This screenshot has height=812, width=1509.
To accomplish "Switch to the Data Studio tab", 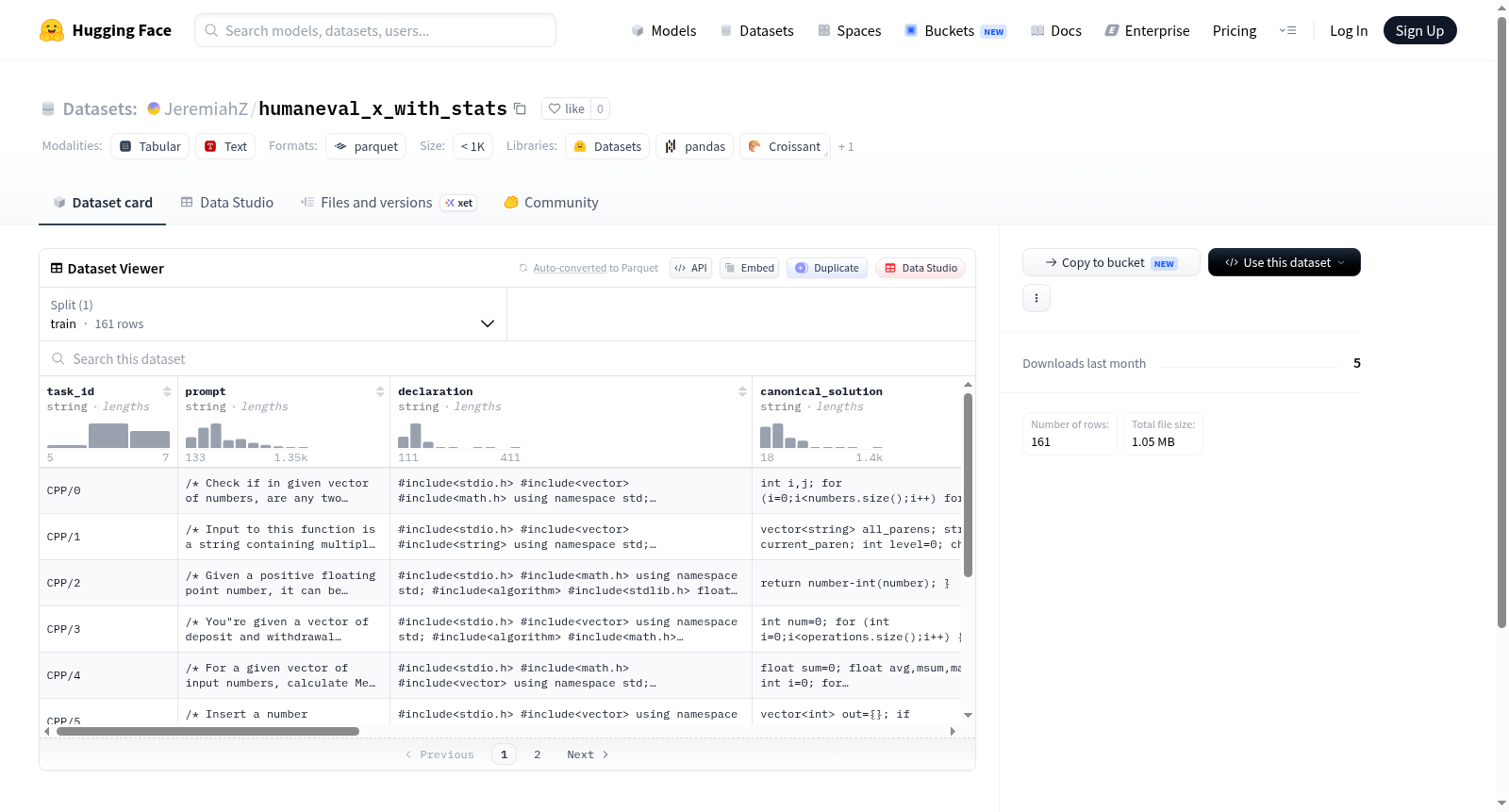I will tap(227, 203).
